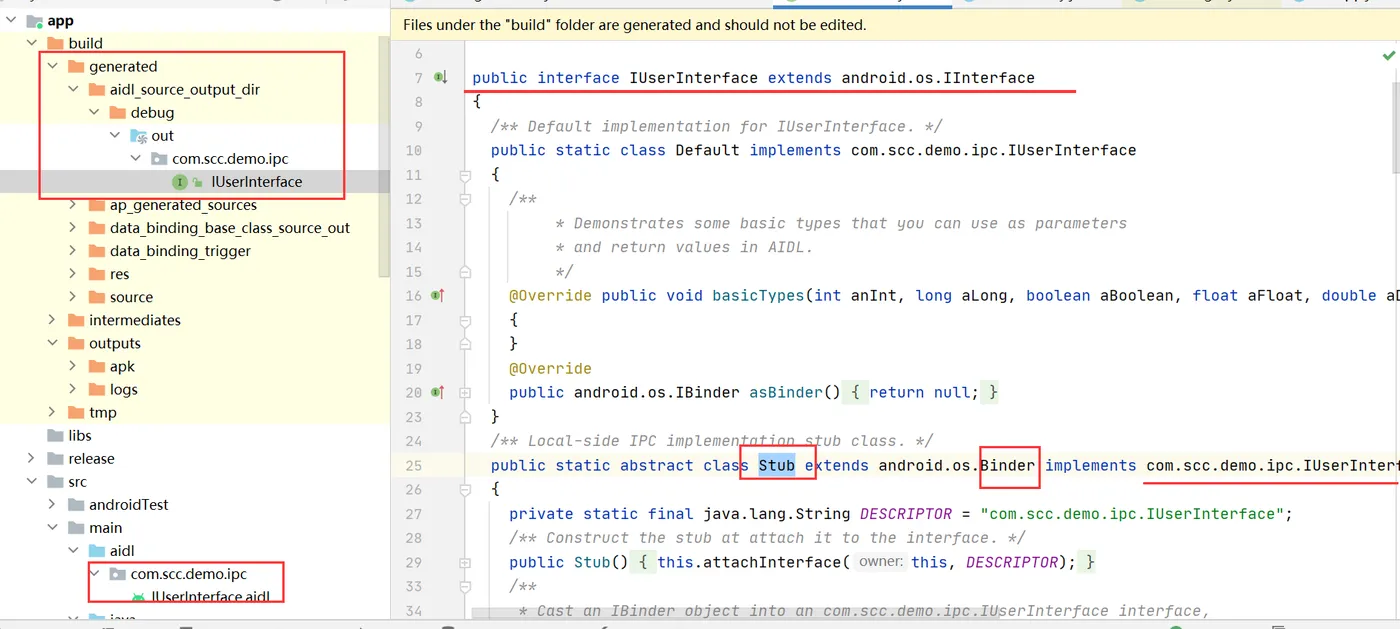
Task: Collapse the comment fold marker on line 33
Action: click(x=465, y=587)
